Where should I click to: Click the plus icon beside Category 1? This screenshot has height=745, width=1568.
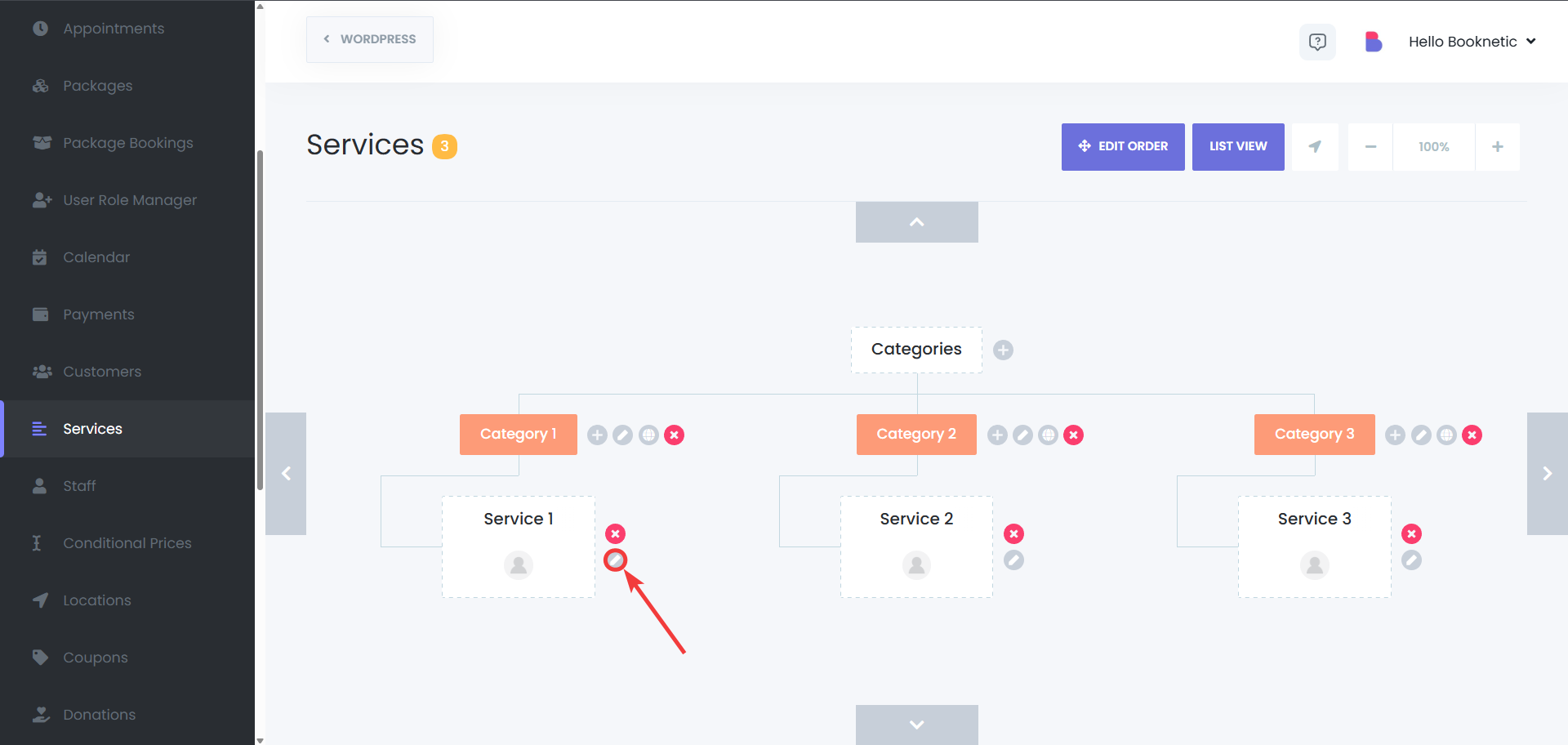point(597,435)
